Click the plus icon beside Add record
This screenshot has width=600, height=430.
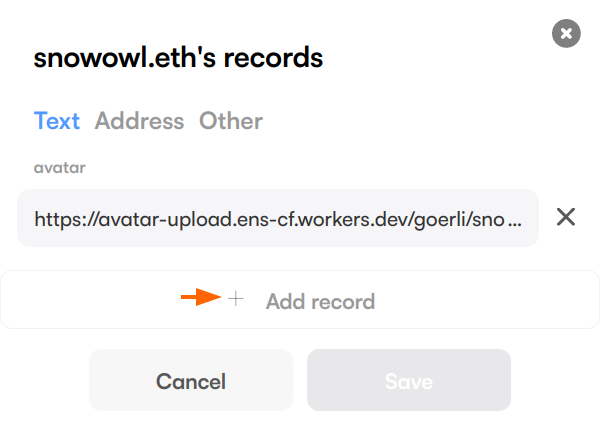point(236,298)
